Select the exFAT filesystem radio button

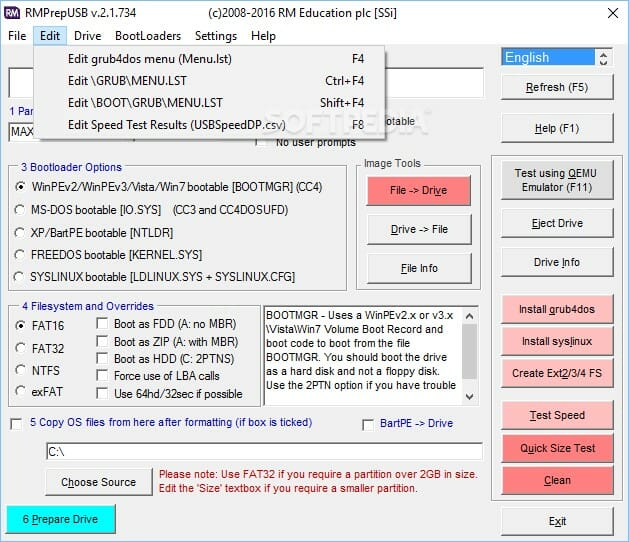click(x=20, y=391)
